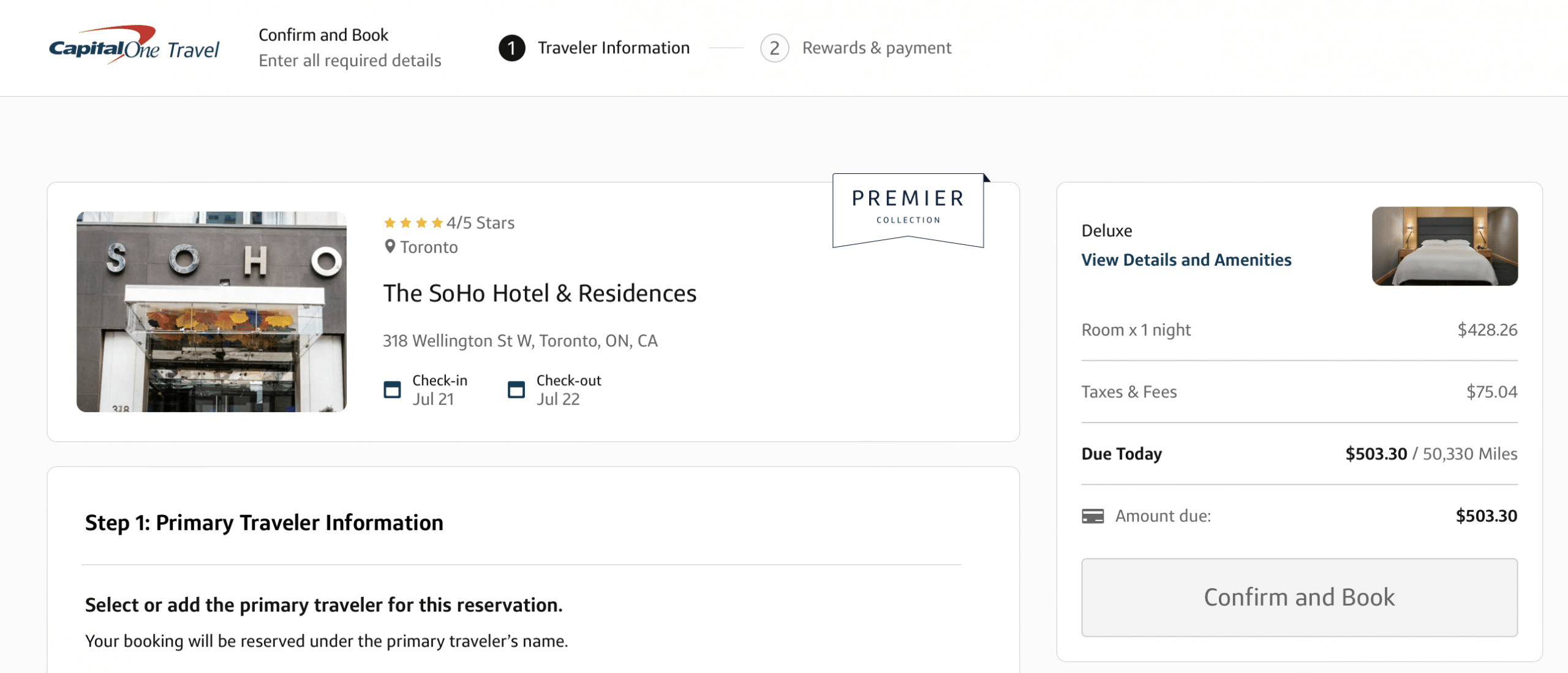
Task: Select the Traveler Information step
Action: (613, 48)
